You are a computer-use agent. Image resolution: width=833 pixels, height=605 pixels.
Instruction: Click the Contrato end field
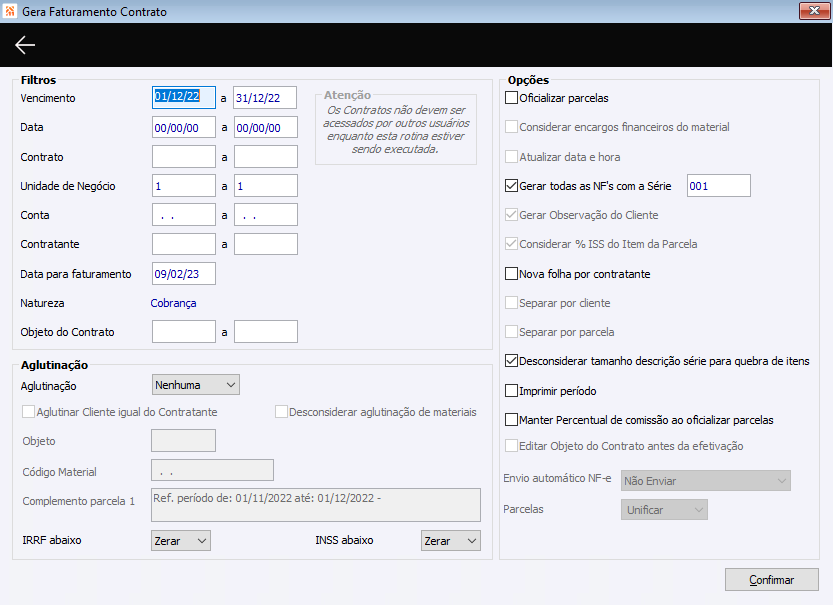click(x=266, y=157)
